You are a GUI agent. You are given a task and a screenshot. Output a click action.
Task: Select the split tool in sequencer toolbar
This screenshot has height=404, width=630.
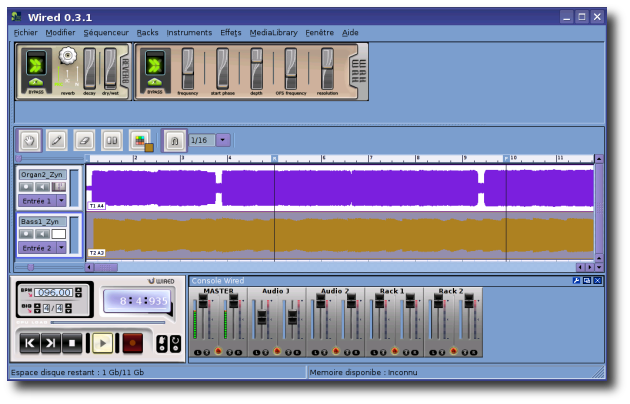pyautogui.click(x=111, y=141)
